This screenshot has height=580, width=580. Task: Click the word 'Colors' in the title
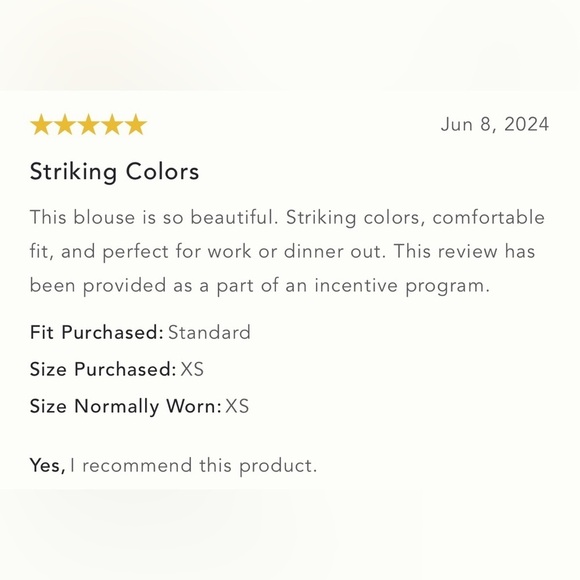[x=162, y=172]
